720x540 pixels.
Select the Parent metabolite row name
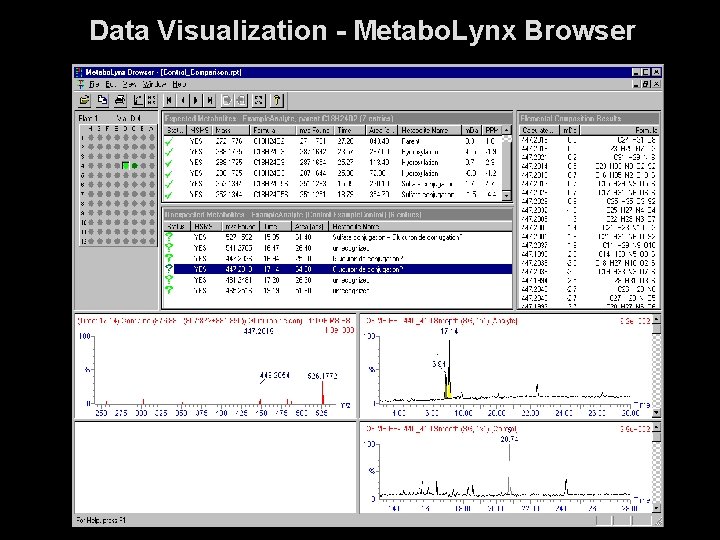tap(410, 141)
